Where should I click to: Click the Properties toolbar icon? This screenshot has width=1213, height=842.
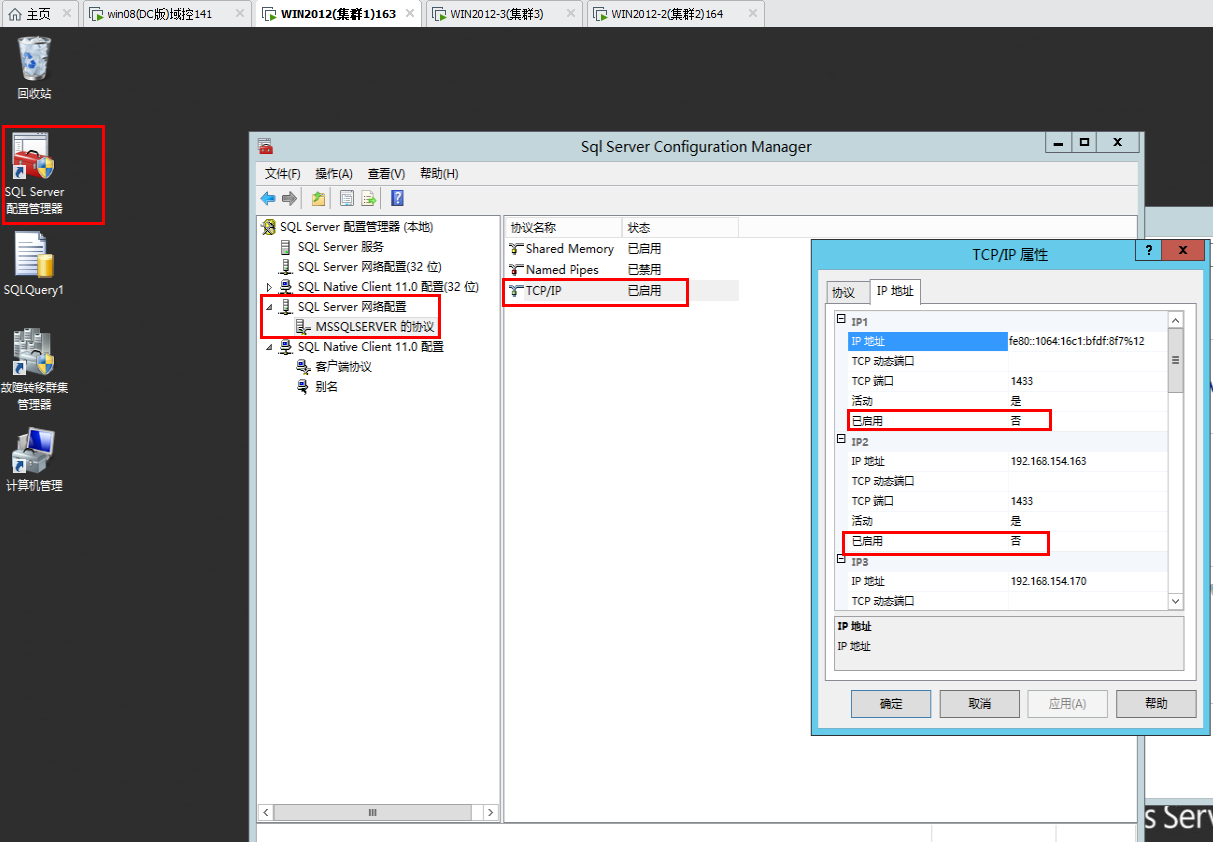pos(347,198)
